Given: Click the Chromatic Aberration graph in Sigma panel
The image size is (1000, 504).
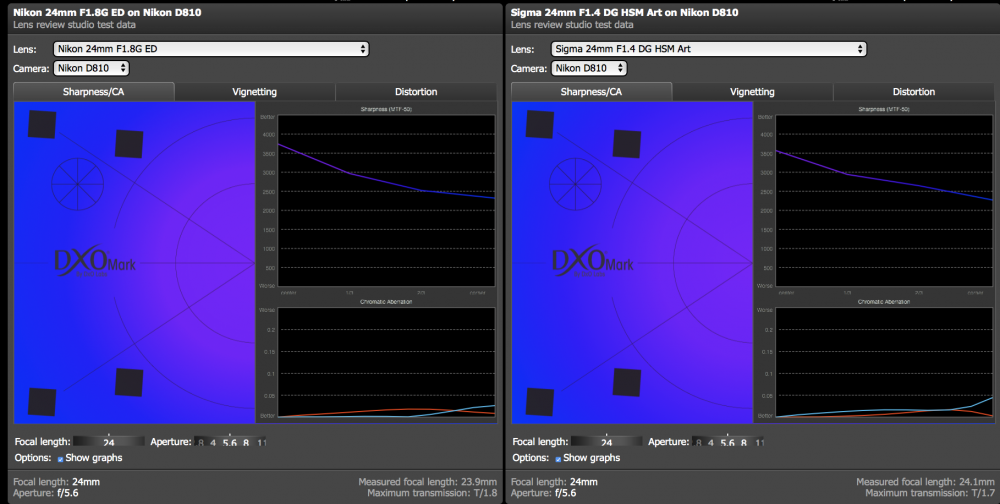Looking at the screenshot, I should click(884, 362).
